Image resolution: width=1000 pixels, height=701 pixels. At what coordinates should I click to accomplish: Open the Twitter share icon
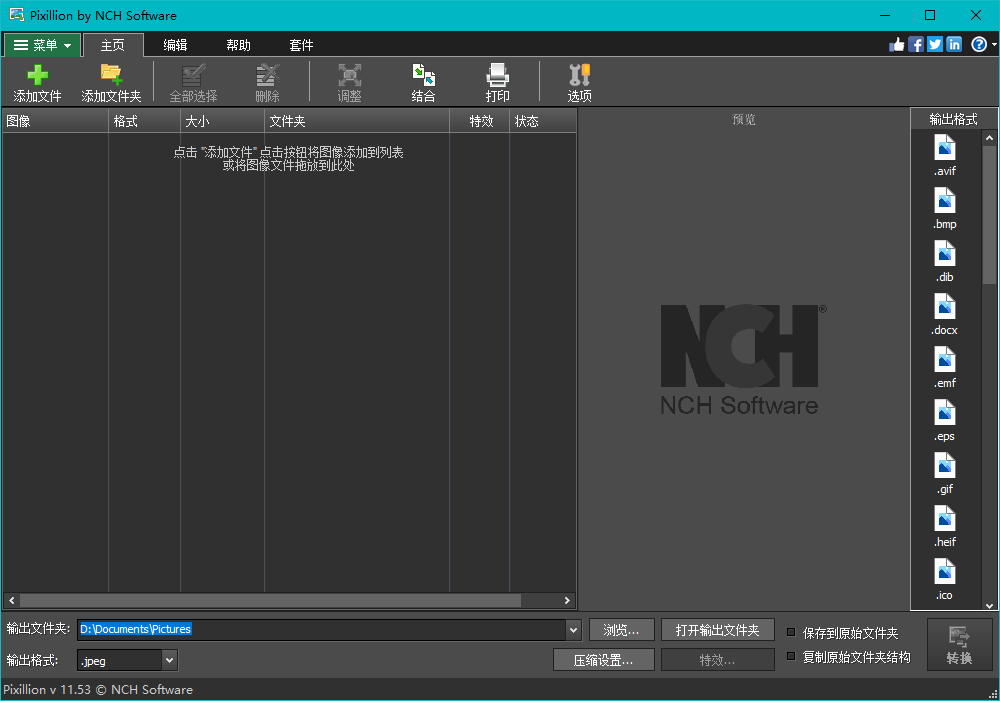(x=935, y=44)
